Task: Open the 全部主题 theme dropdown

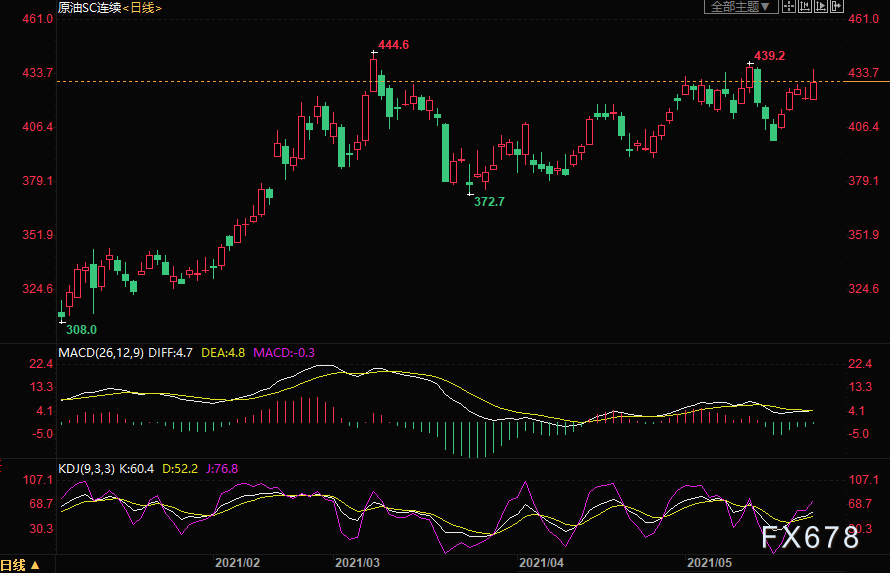Action: 741,7
